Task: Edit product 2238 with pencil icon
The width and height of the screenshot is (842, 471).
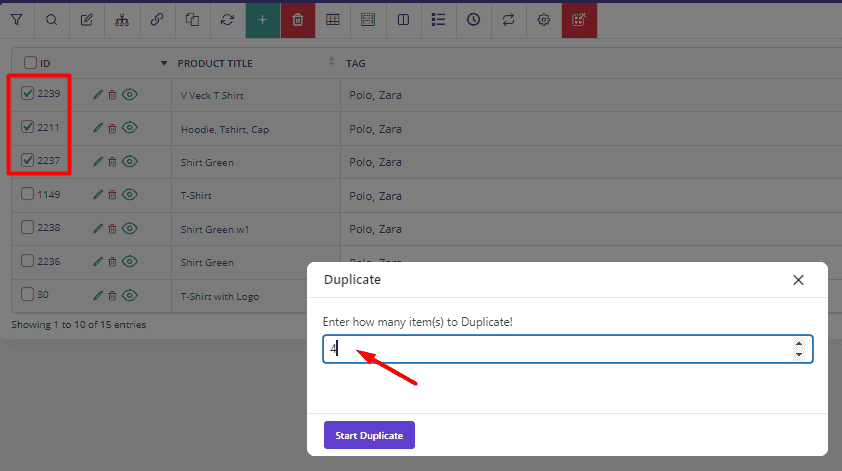Action: point(98,229)
